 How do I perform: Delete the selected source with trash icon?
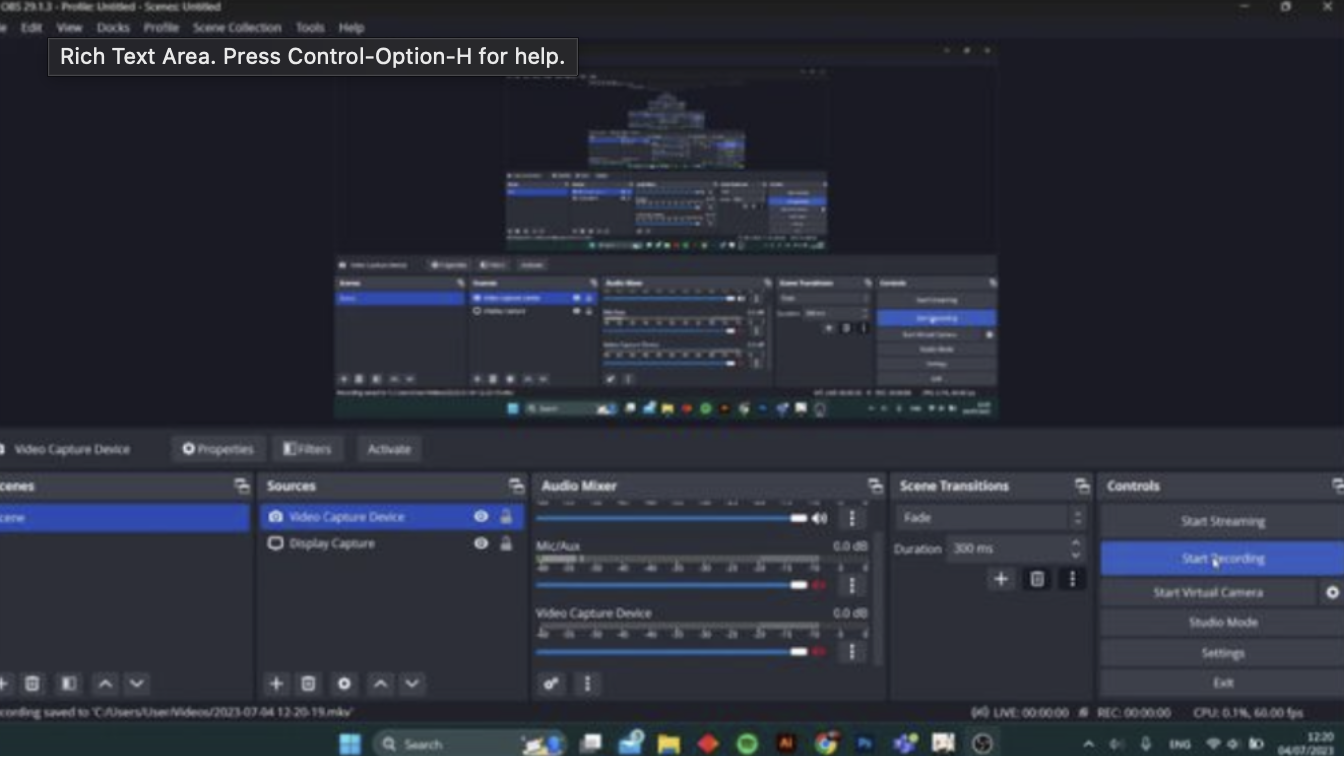coord(309,684)
